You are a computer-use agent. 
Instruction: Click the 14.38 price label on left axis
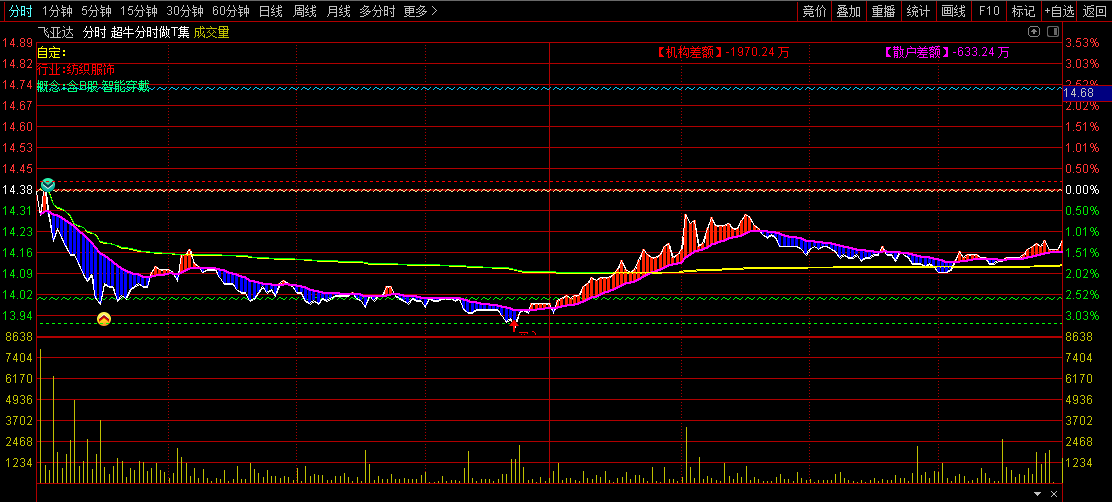[17, 190]
